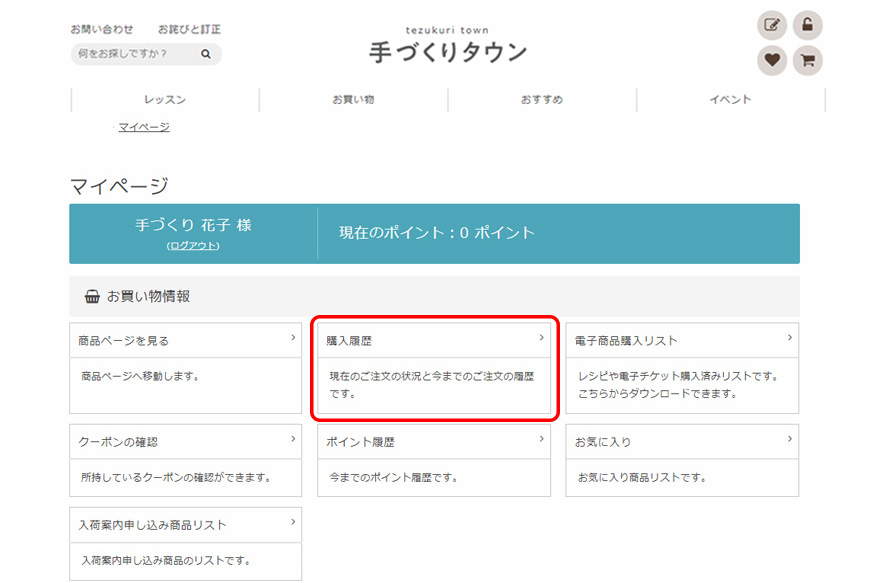Viewport: 869px width, 583px height.
Task: Expand 購入履歴 using its chevron
Action: click(541, 338)
